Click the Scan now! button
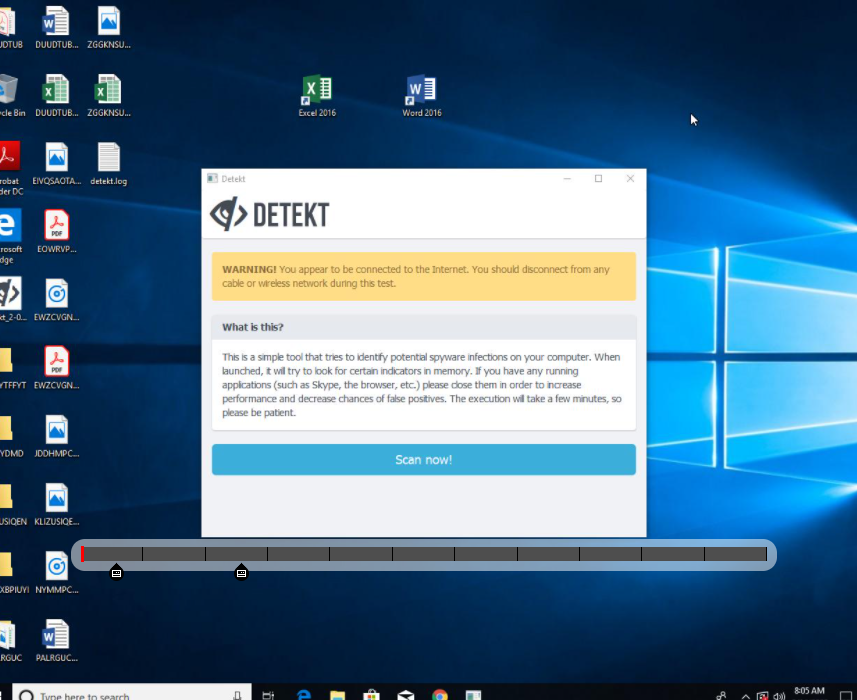 (x=423, y=460)
